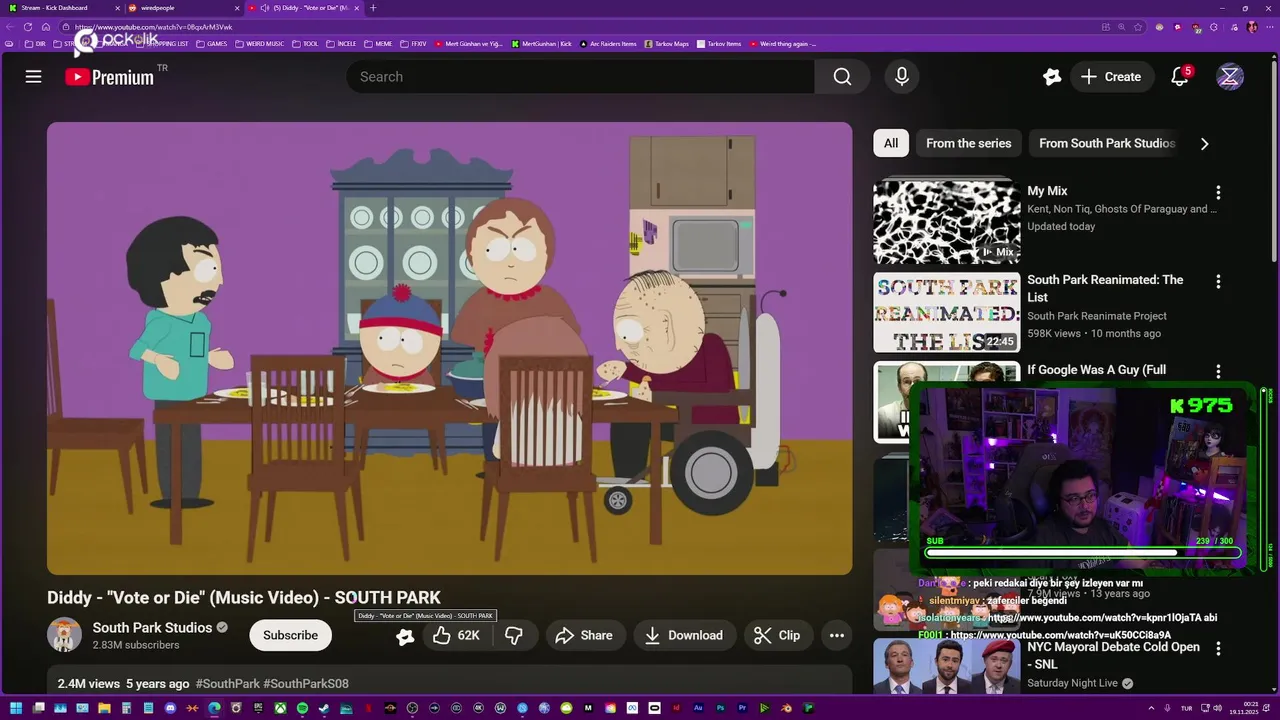The height and width of the screenshot is (720, 1280).
Task: Select the From the series chip
Action: (x=968, y=143)
